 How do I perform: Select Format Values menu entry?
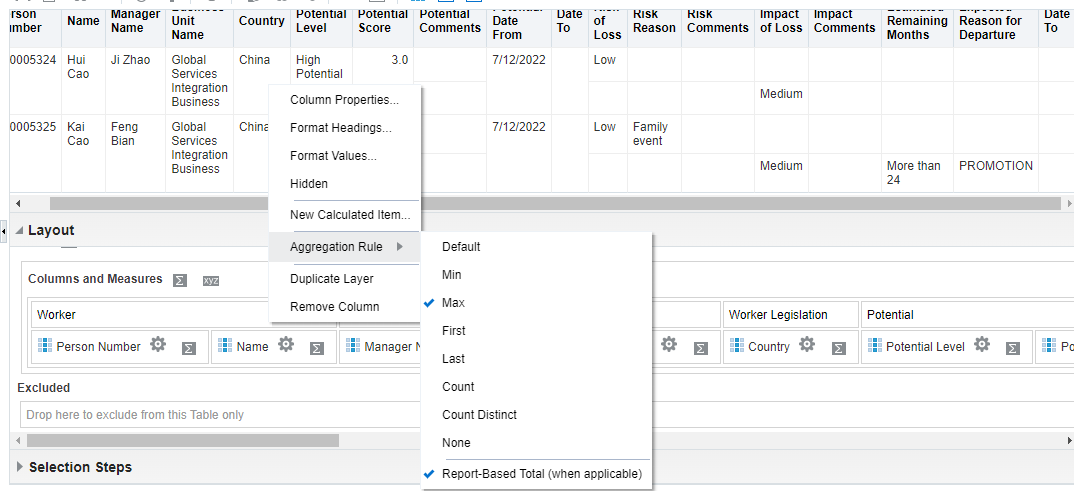coord(345,156)
